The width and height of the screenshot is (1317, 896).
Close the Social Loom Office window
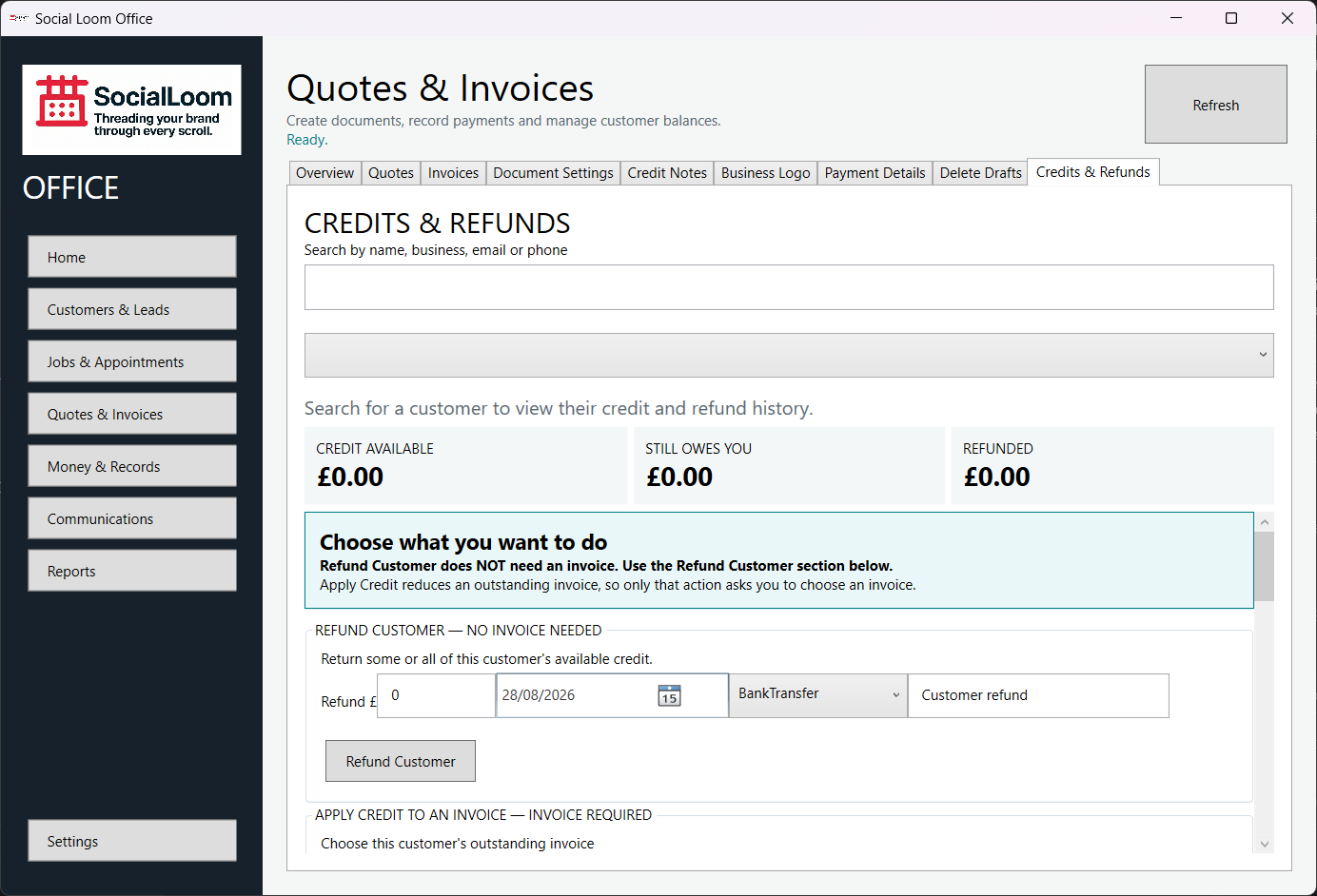pyautogui.click(x=1288, y=18)
